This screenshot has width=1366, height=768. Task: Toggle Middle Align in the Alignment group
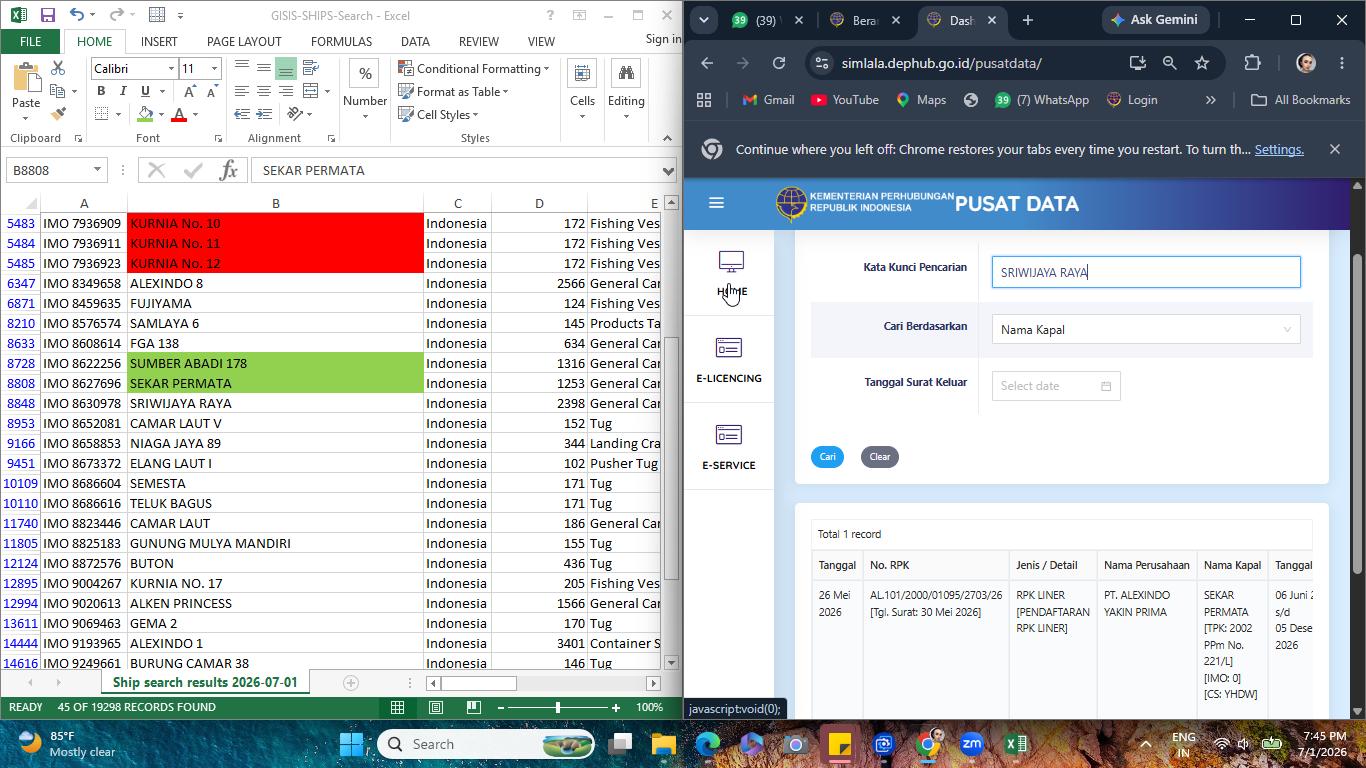coord(264,68)
